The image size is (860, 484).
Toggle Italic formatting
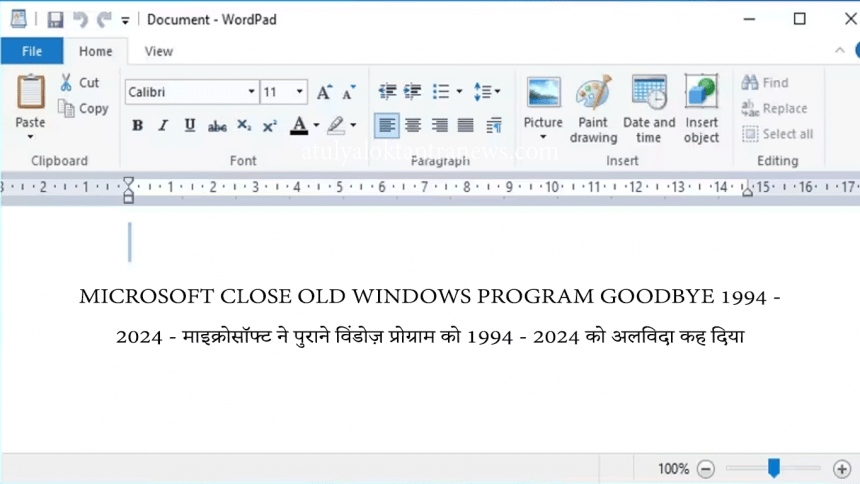pyautogui.click(x=163, y=126)
